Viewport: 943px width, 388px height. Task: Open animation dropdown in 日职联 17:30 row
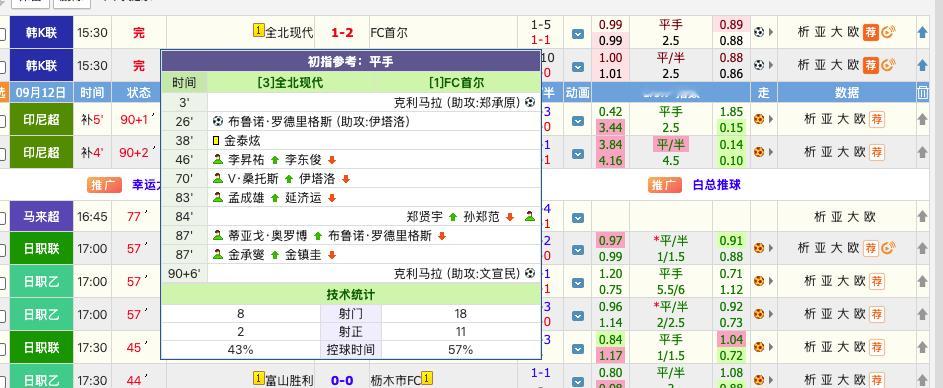tap(578, 349)
